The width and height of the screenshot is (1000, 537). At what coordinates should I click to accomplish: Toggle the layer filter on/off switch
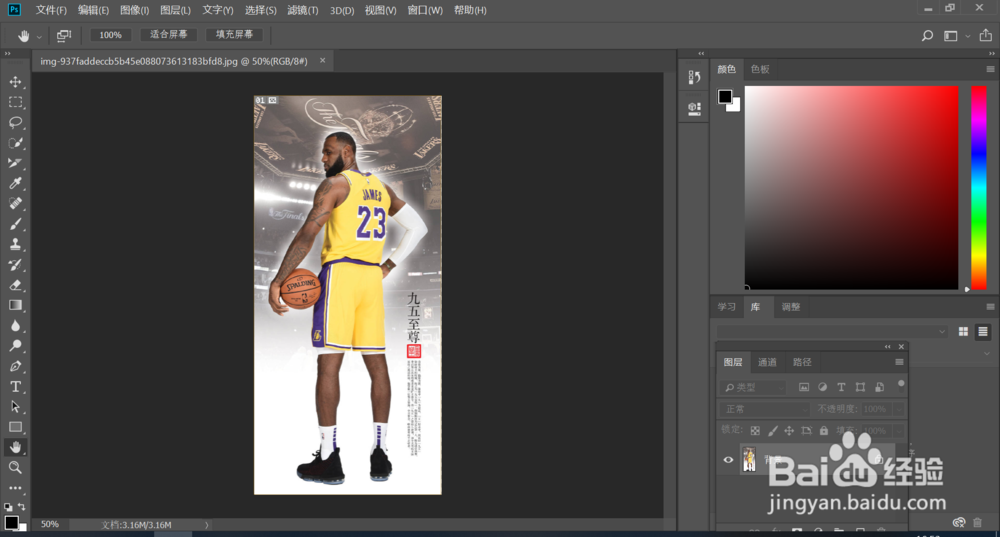coord(901,384)
